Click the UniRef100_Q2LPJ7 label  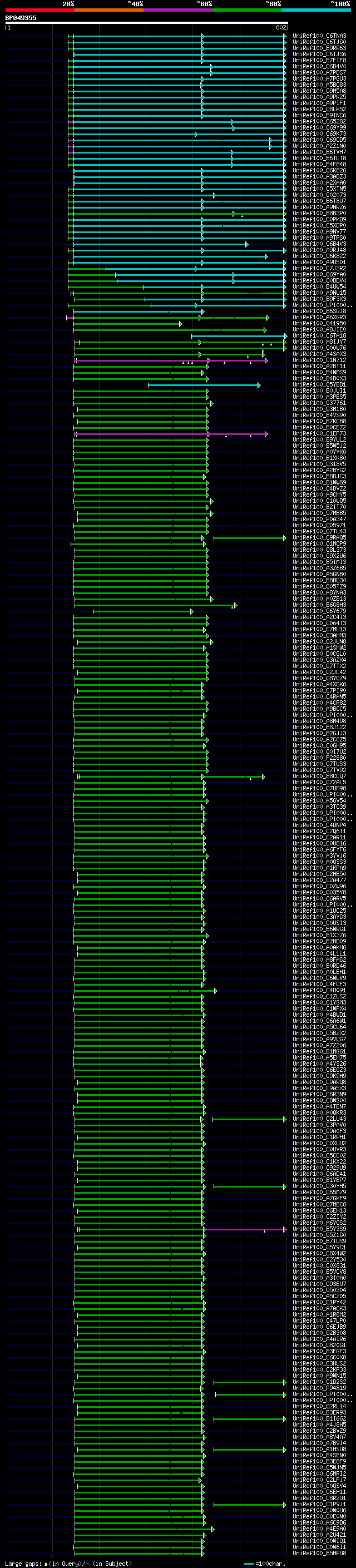pos(319,1480)
